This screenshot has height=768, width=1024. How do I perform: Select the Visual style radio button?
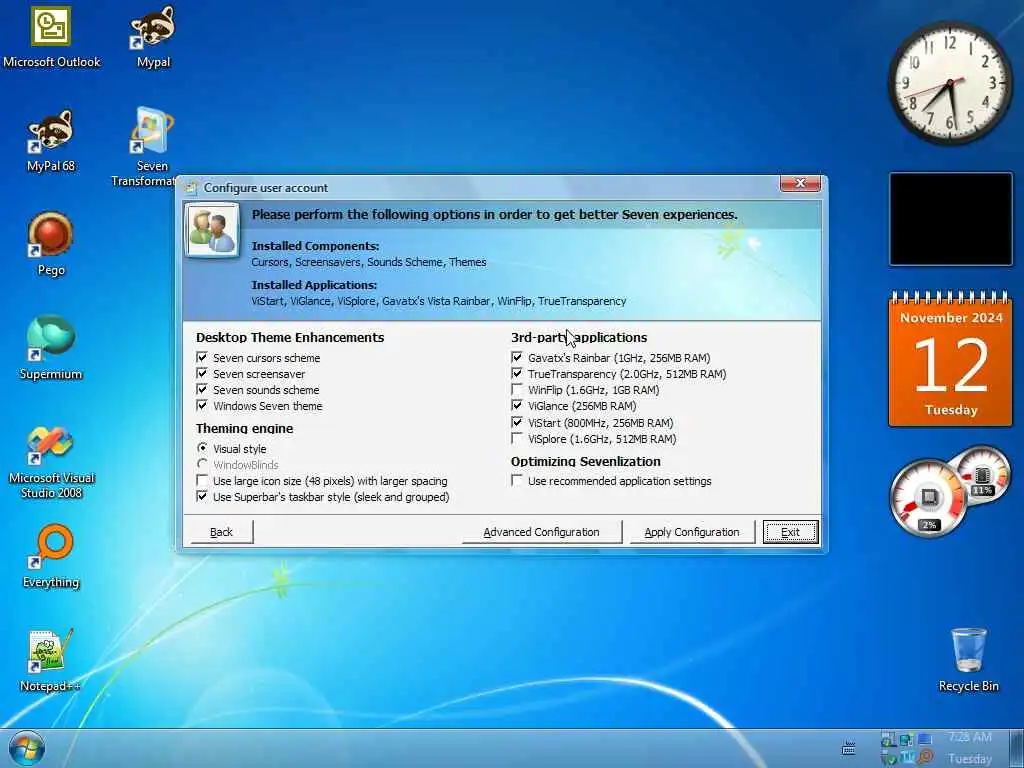pos(202,448)
